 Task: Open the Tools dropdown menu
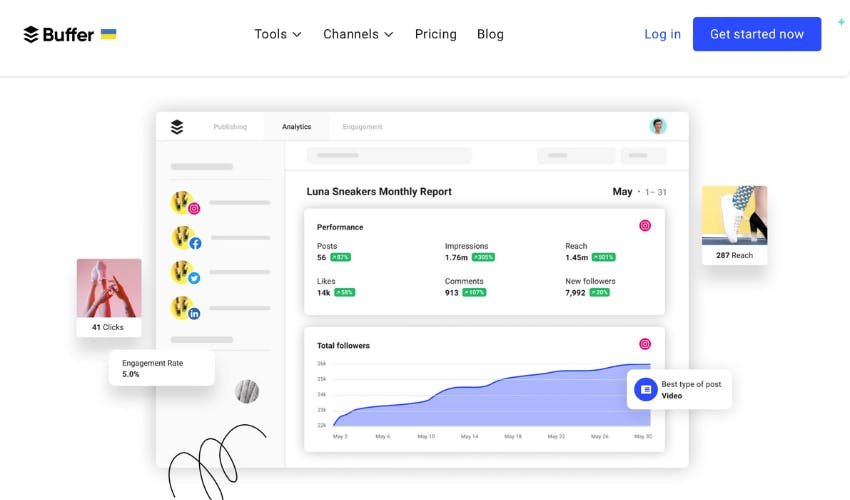click(x=278, y=34)
